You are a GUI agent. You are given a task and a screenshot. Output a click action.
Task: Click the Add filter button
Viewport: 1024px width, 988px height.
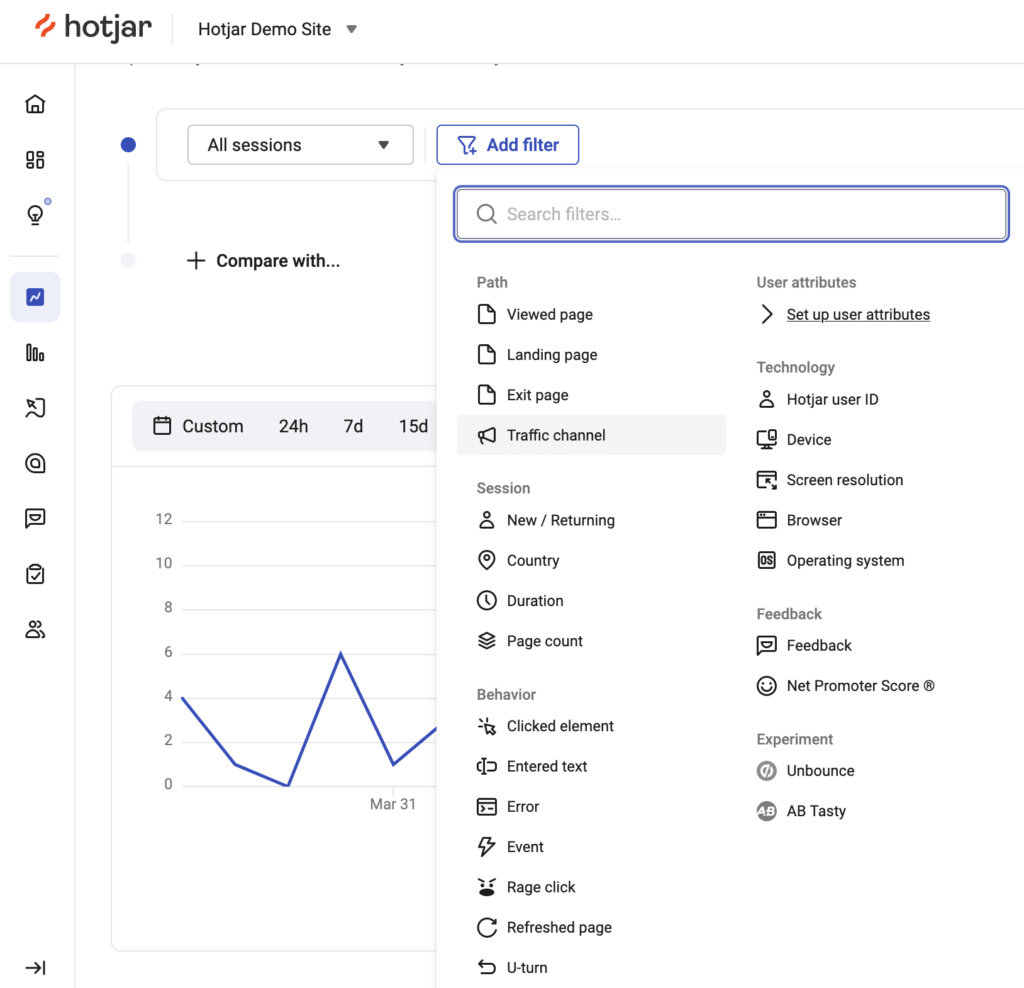point(508,144)
